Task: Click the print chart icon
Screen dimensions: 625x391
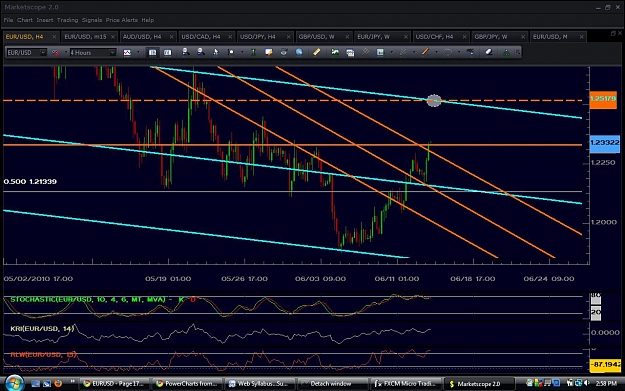Action: click(x=350, y=53)
